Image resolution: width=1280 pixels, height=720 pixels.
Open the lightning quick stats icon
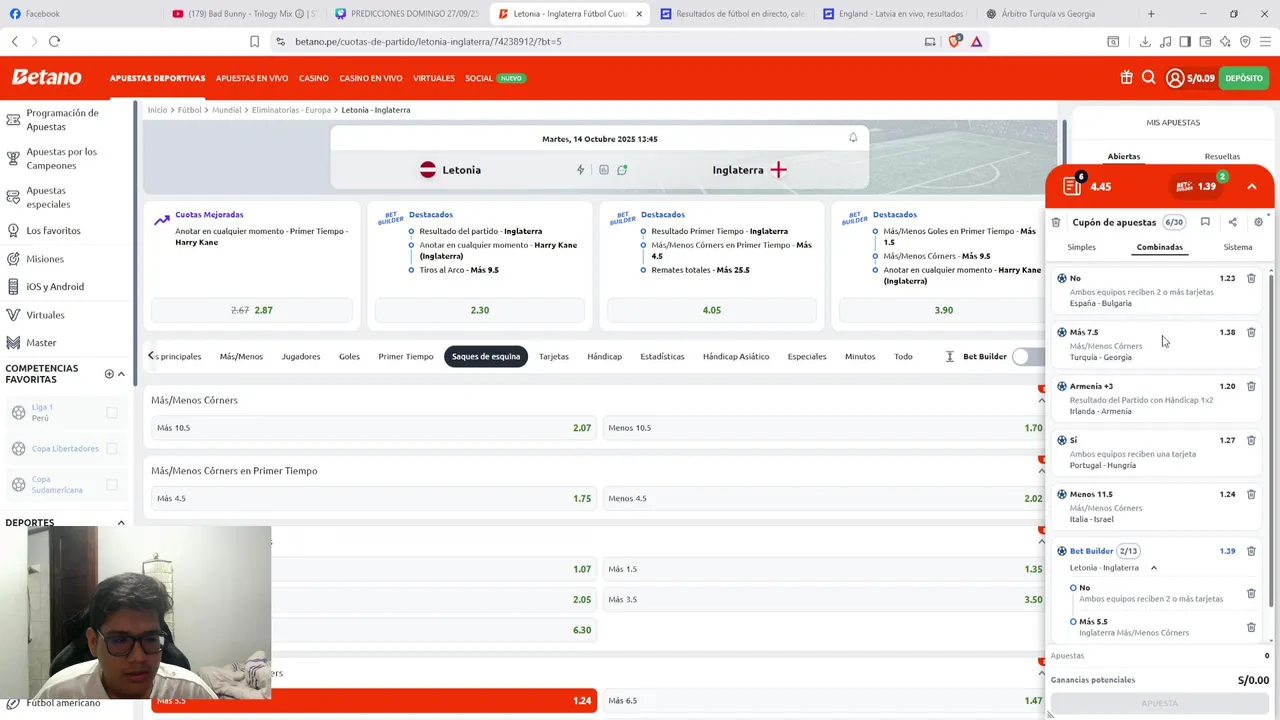pyautogui.click(x=580, y=170)
